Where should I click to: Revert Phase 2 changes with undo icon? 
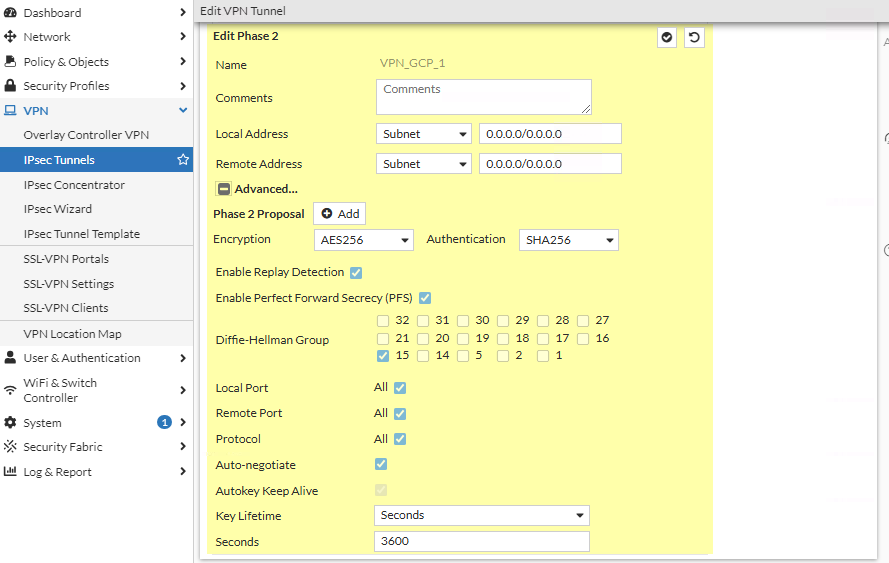click(x=694, y=37)
